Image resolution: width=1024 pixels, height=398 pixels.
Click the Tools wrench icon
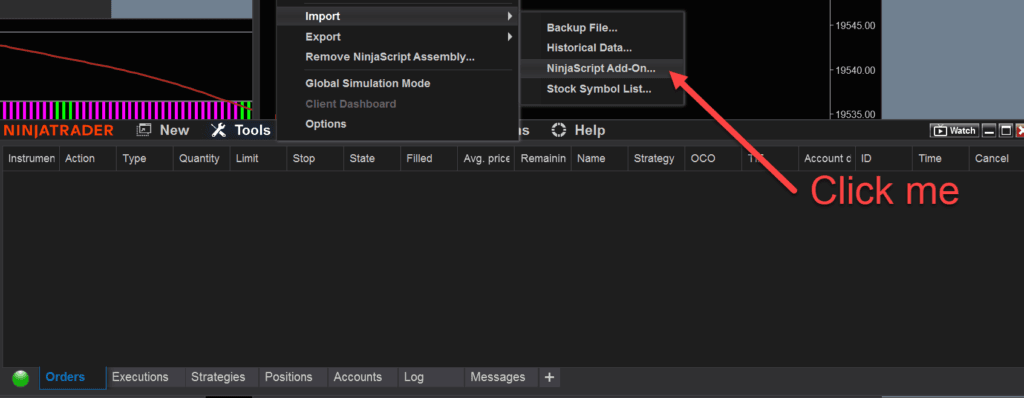point(218,130)
